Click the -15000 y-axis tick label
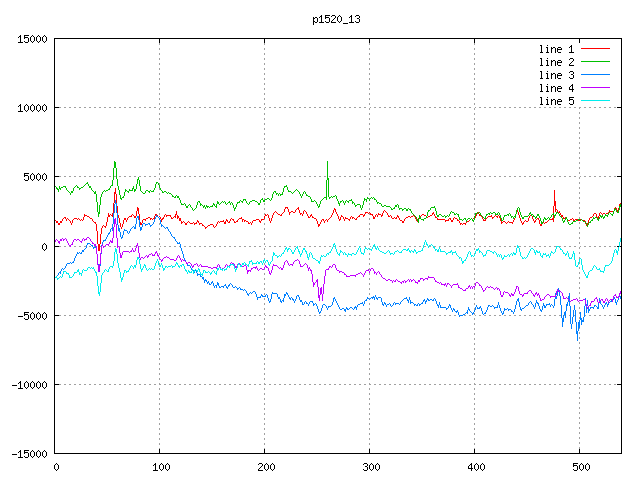 [28, 454]
